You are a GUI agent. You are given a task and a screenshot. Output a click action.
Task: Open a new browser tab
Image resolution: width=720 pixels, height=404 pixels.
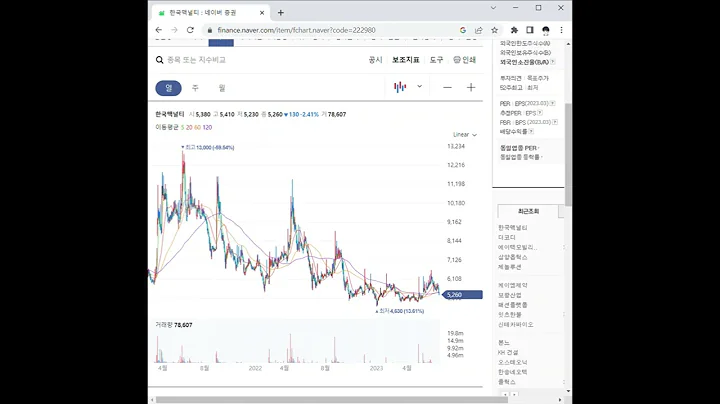click(281, 13)
